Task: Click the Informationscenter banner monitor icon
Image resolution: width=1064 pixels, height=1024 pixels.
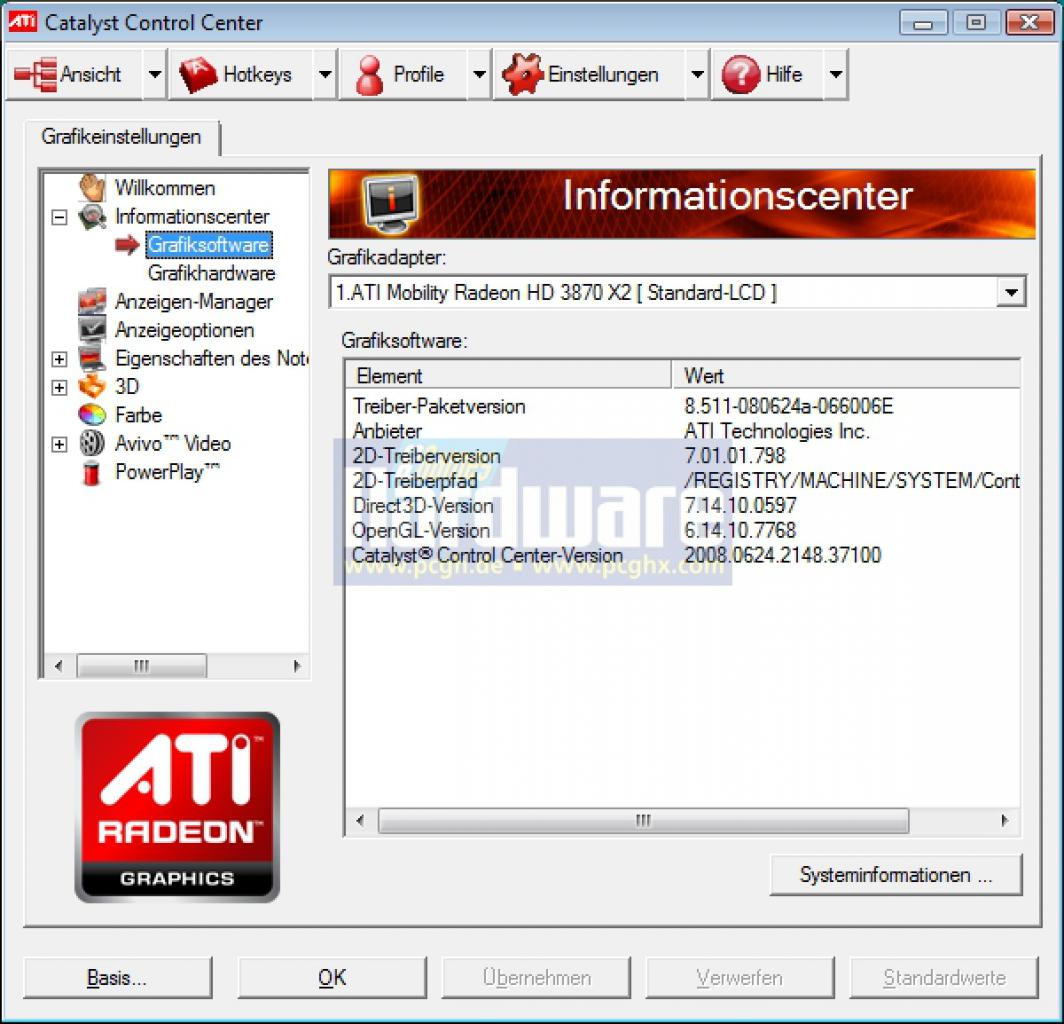Action: [392, 204]
